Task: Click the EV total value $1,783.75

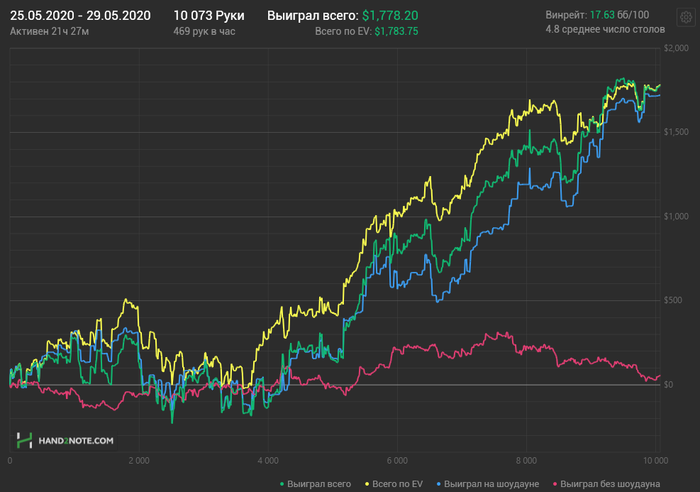Action: coord(396,31)
